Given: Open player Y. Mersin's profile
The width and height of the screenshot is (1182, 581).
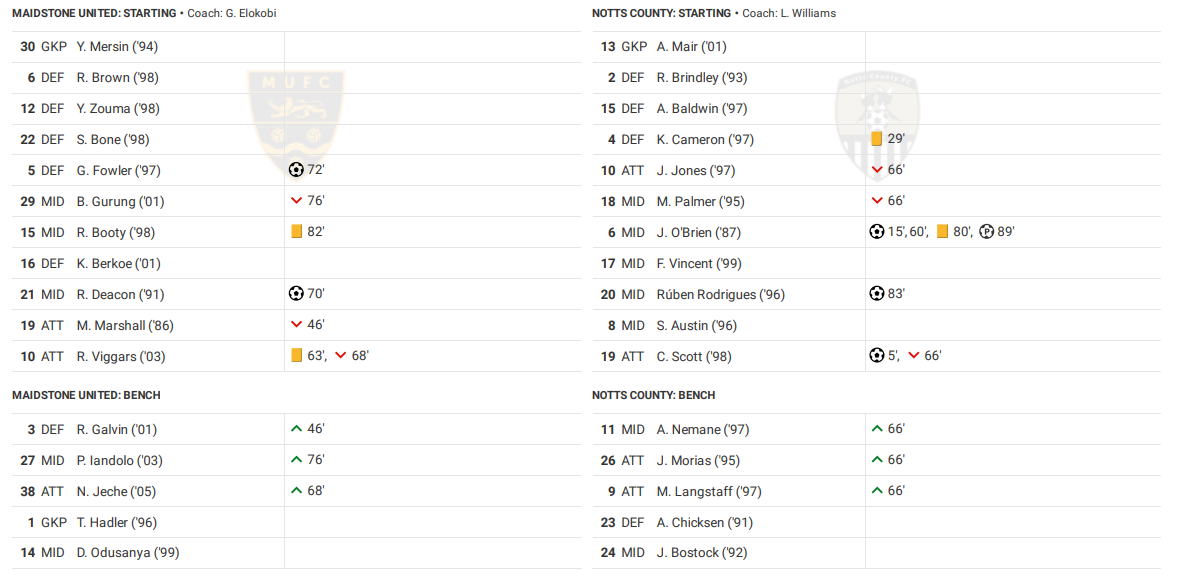Looking at the screenshot, I should click(117, 46).
